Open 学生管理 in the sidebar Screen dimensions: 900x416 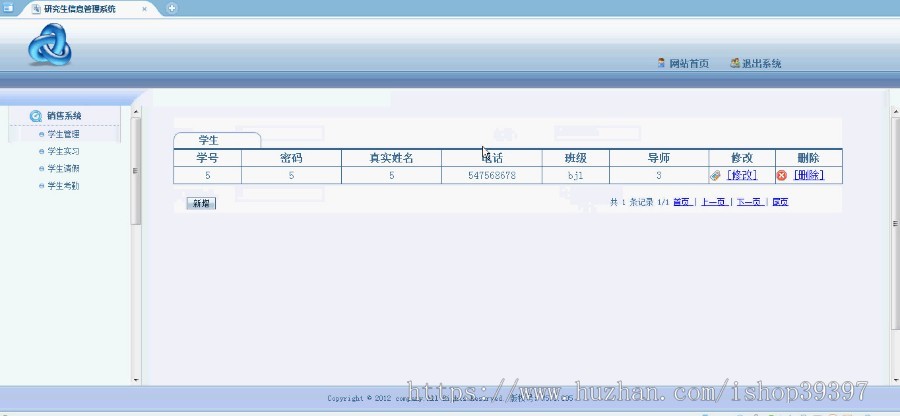[x=63, y=134]
